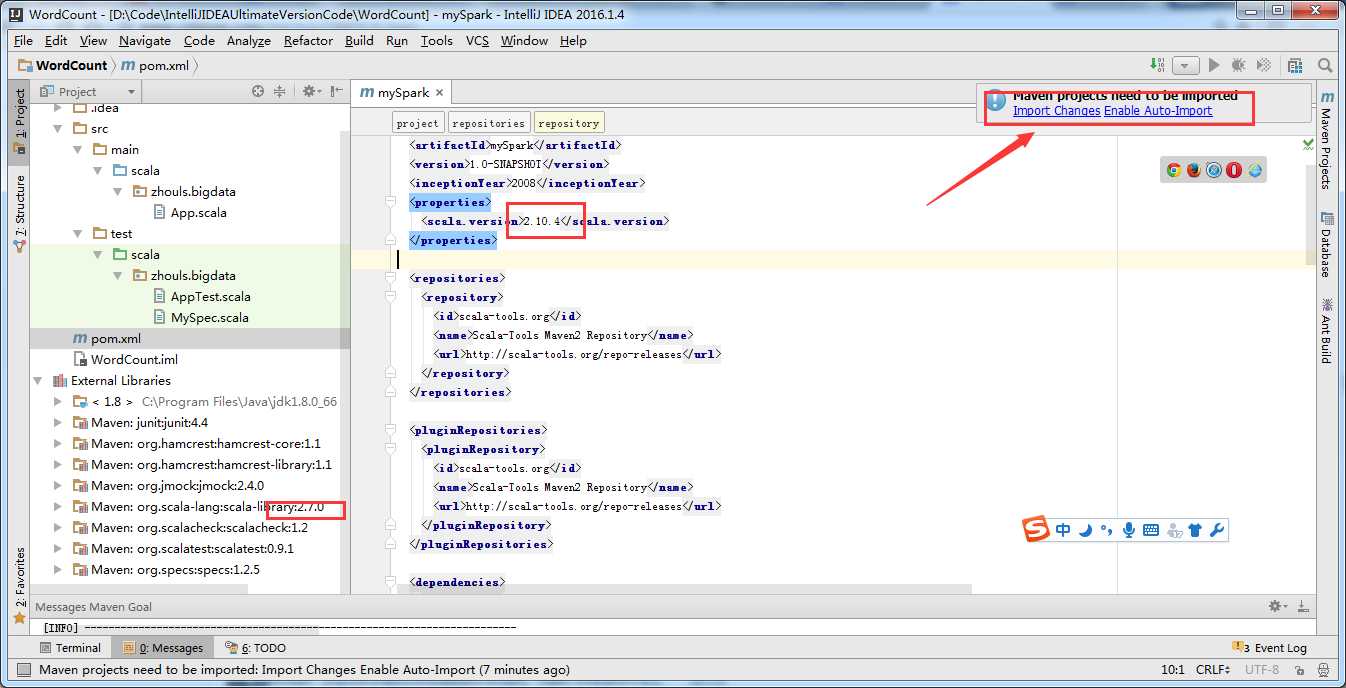Open the Navigate menu

click(144, 40)
